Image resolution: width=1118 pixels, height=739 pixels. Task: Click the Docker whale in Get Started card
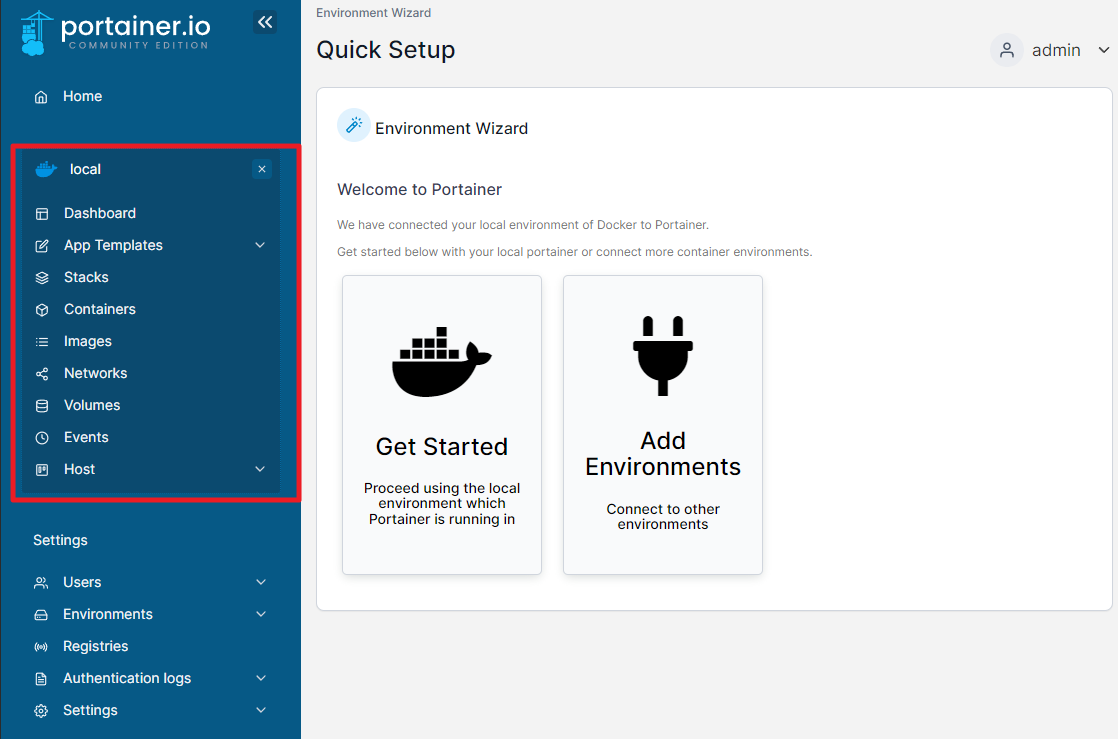pyautogui.click(x=441, y=362)
